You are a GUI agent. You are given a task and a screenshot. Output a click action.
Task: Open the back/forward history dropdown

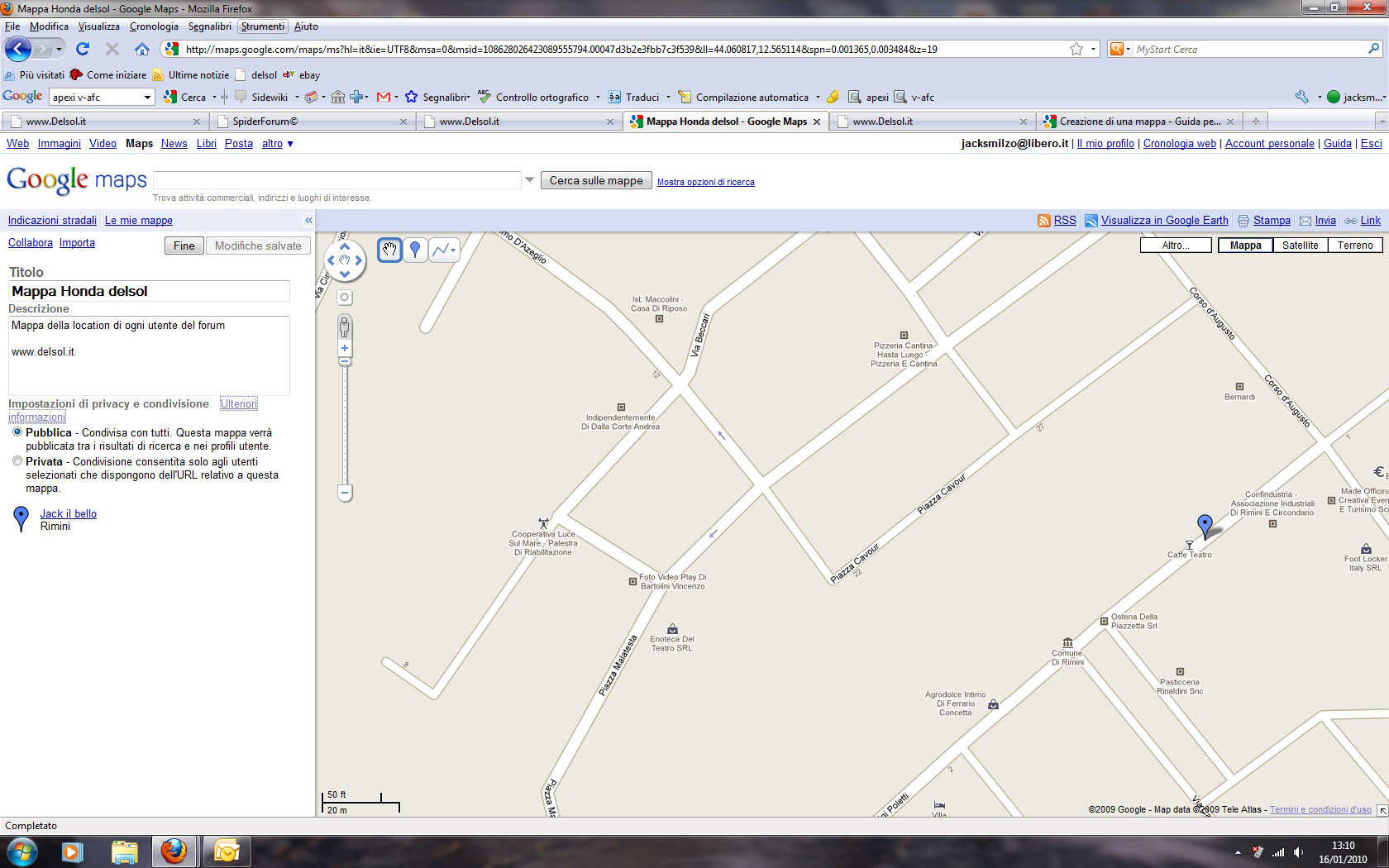click(59, 49)
